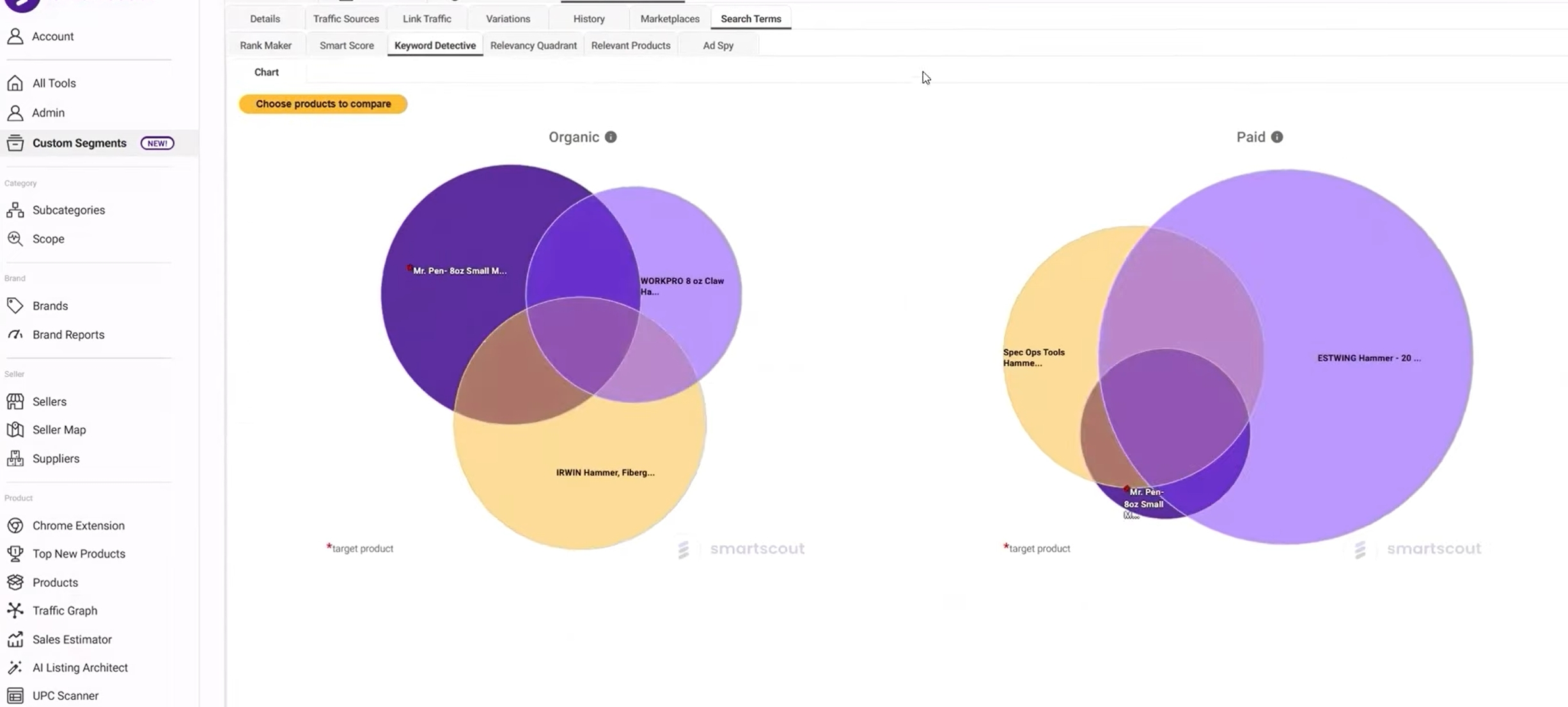Screen dimensions: 1568x707
Task: Click the info icon next to Paid
Action: pyautogui.click(x=1277, y=137)
